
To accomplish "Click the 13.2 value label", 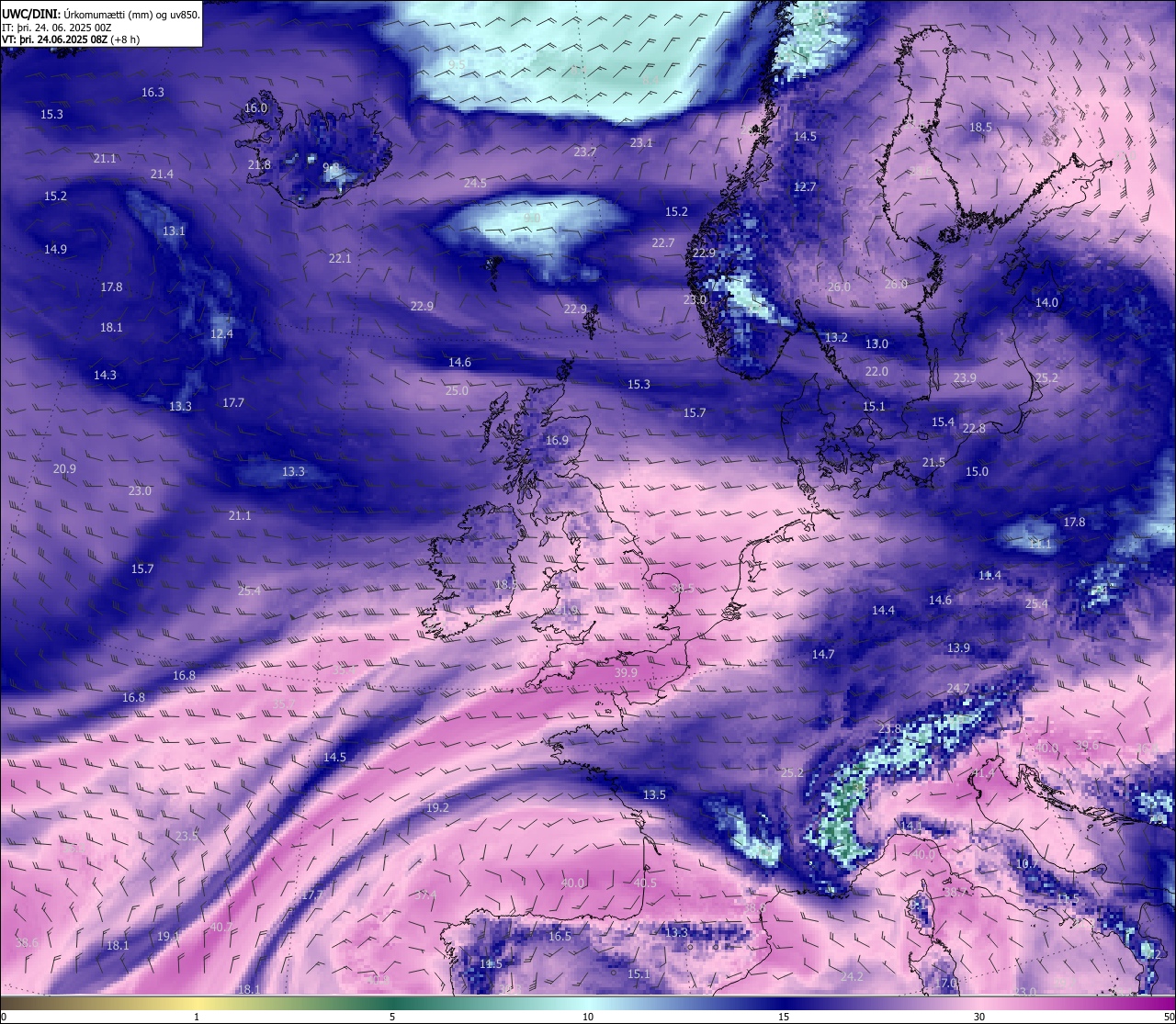I will (836, 337).
